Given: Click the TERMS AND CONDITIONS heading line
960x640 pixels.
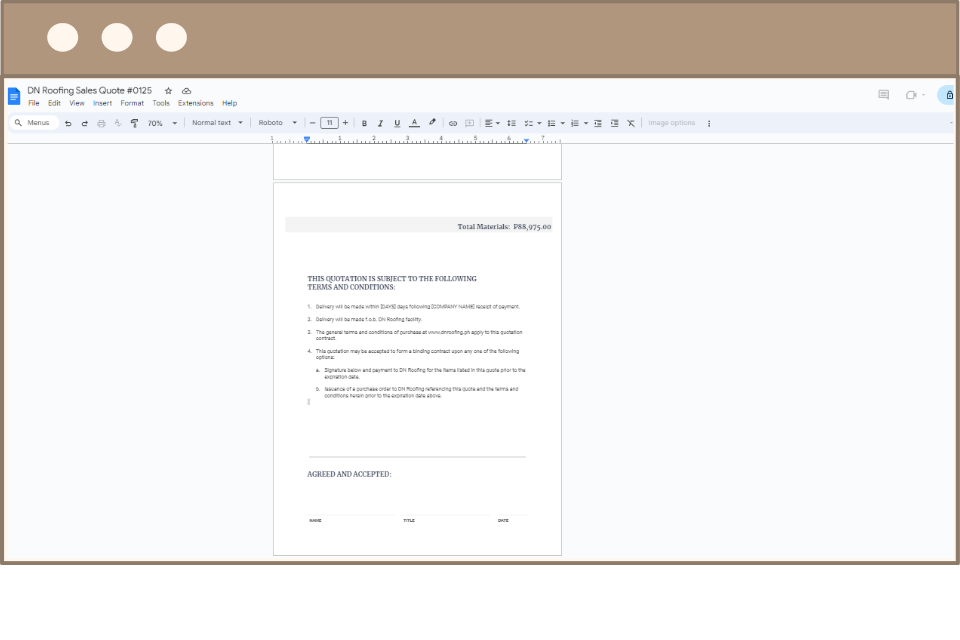Looking at the screenshot, I should point(351,287).
